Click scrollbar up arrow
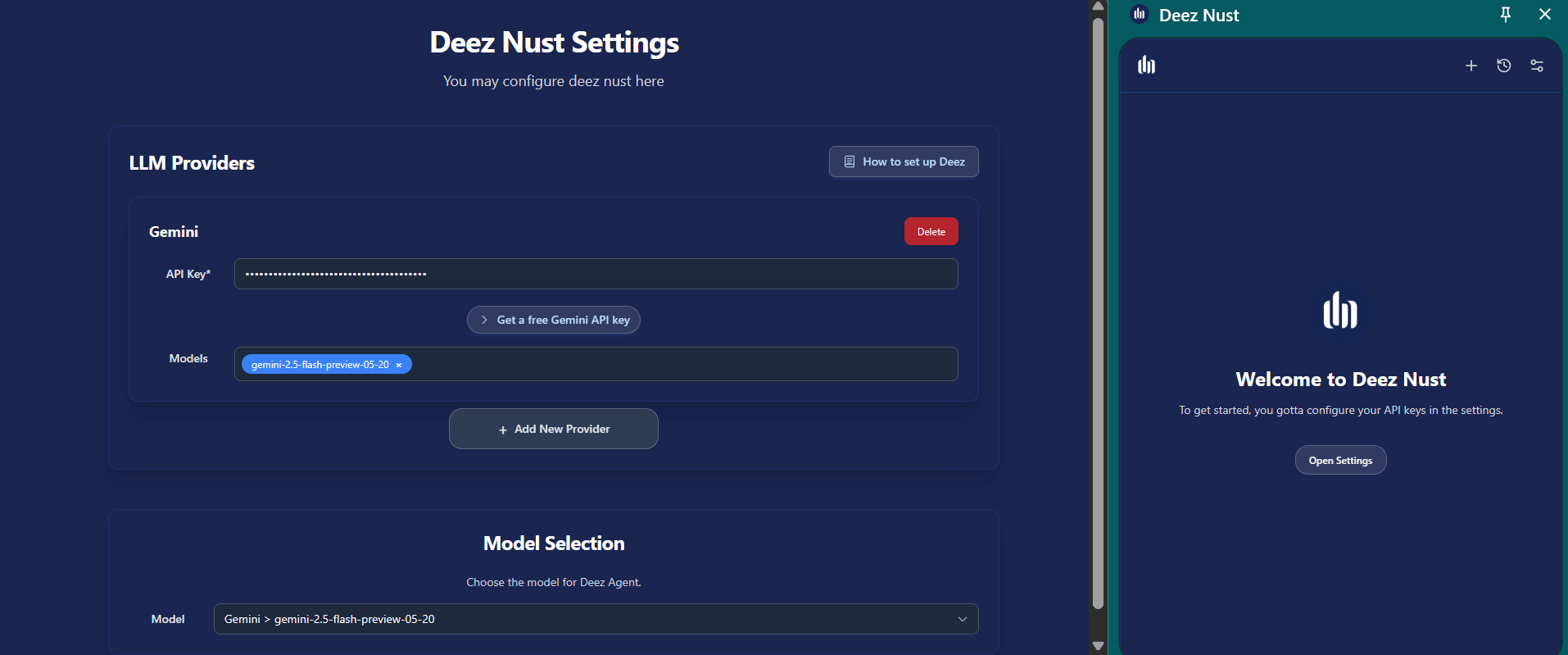Screen dimensions: 1568x655 tap(1099, 6)
